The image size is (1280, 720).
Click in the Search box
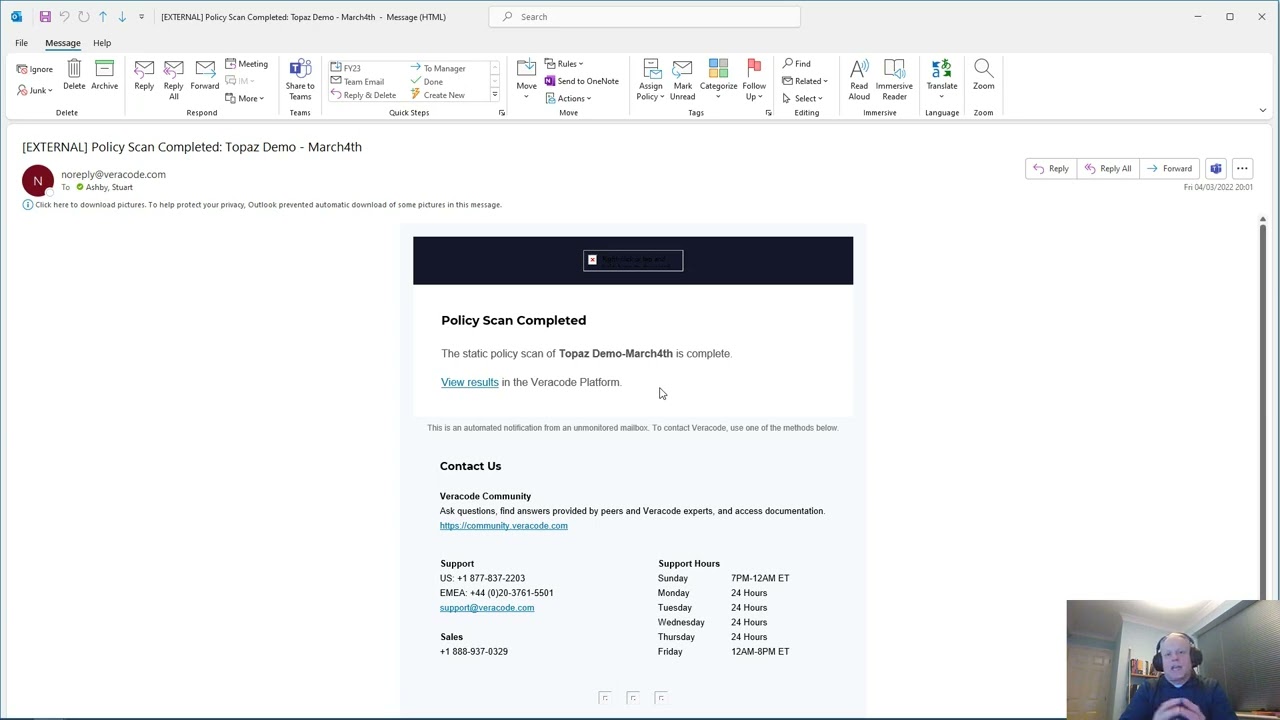[645, 17]
